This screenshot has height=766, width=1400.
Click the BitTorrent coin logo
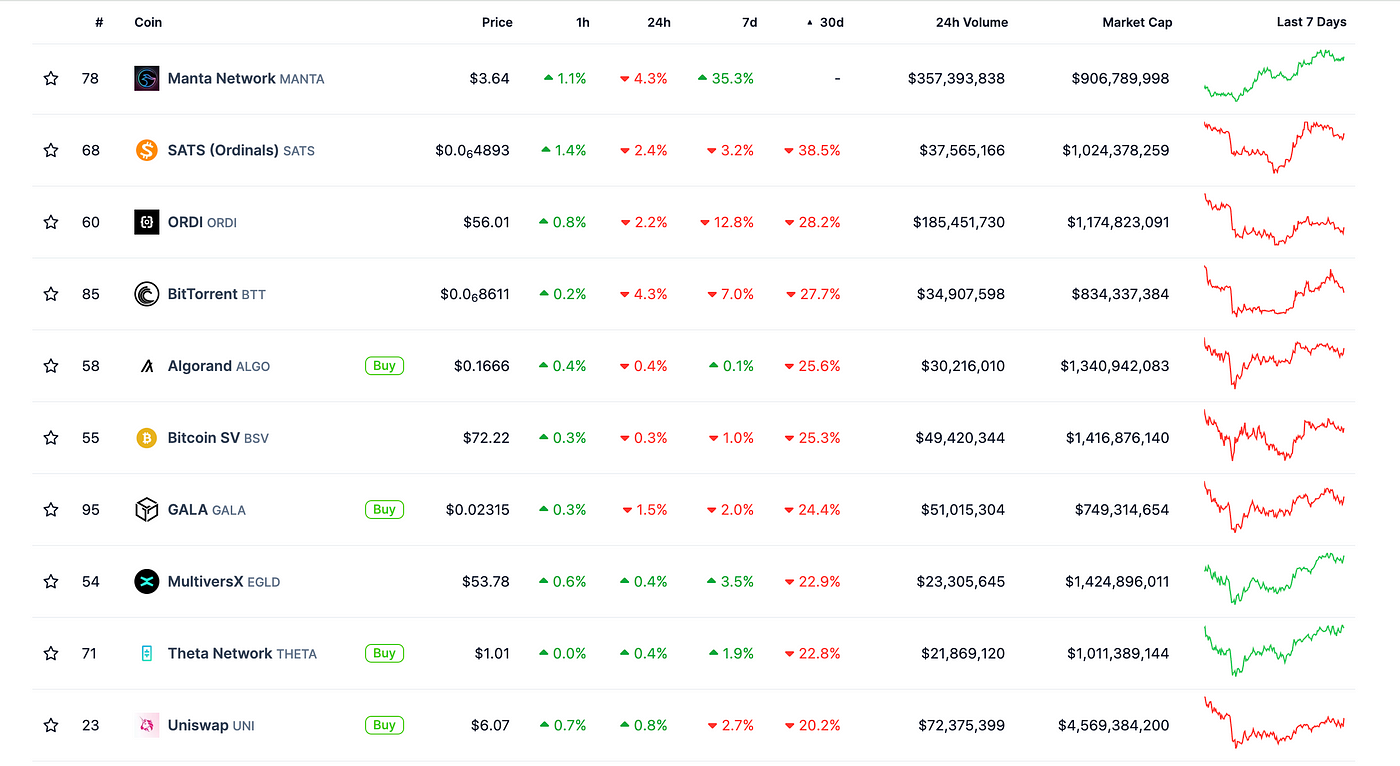(147, 294)
